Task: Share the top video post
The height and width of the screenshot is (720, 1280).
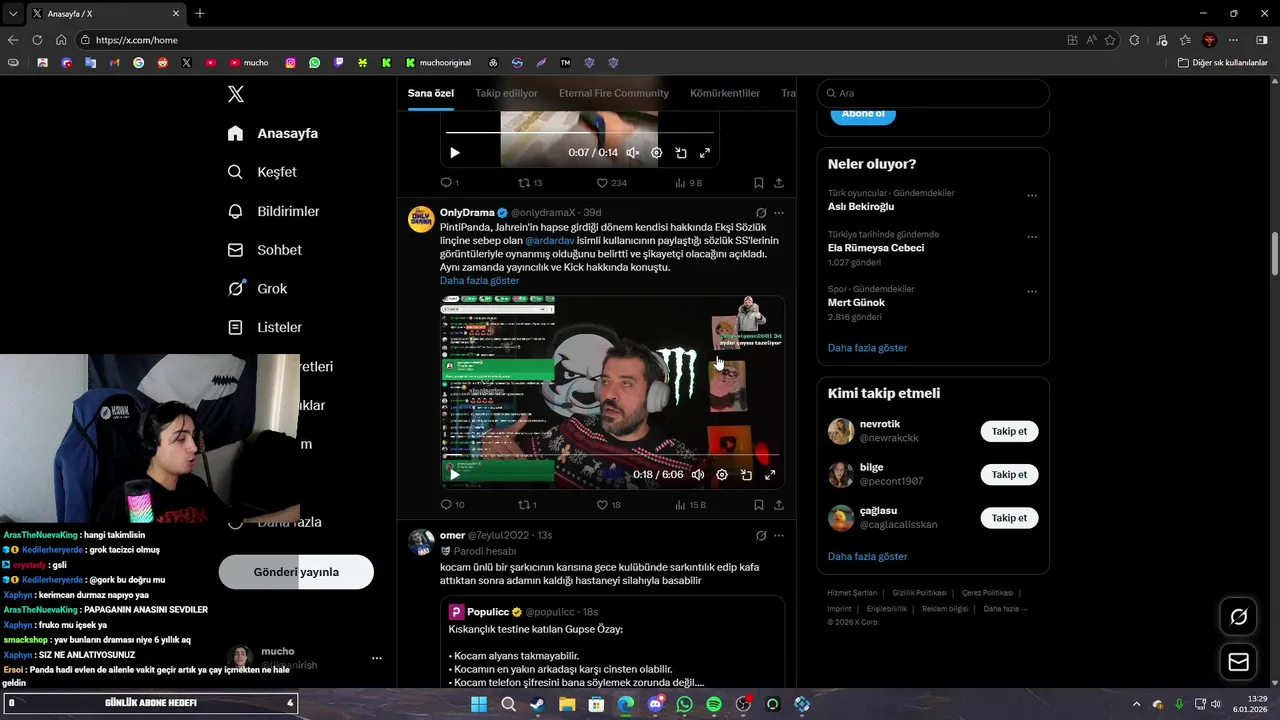Action: point(779,183)
